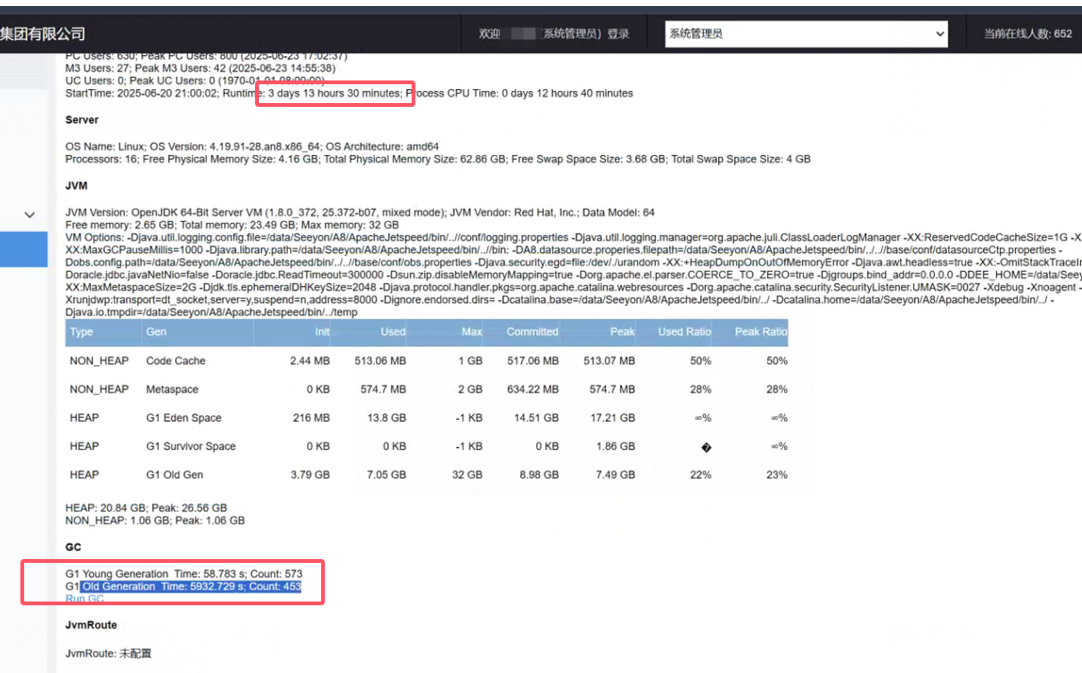
Task: Click the 634.22 MB committed value
Action: [x=533, y=389]
